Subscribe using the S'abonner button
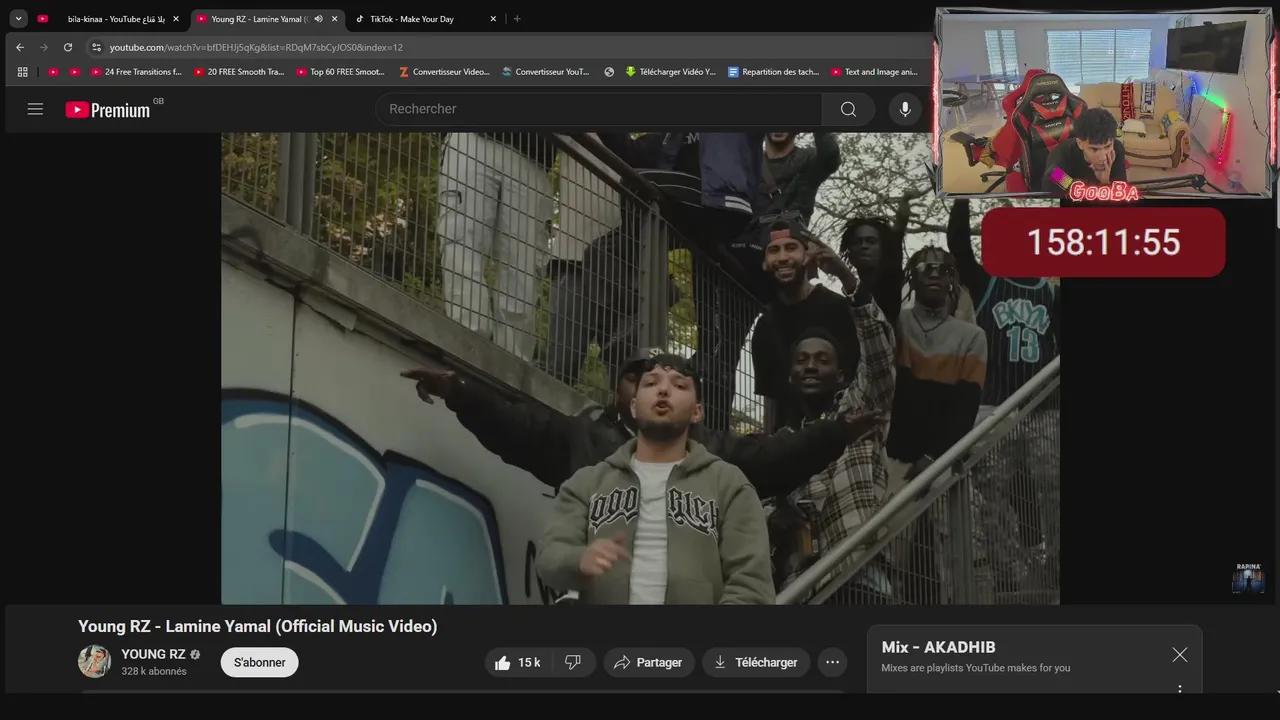 (260, 662)
